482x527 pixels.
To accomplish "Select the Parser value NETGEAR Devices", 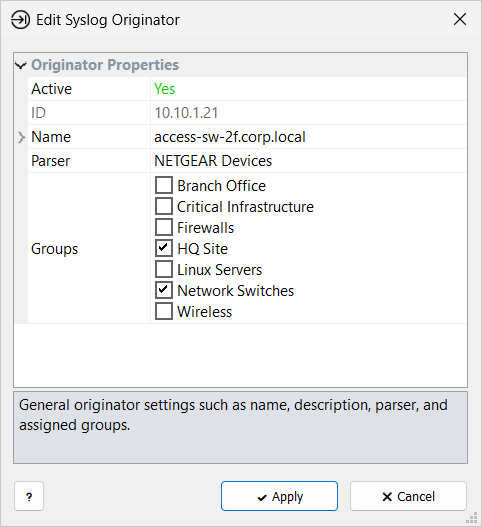I will click(x=213, y=161).
